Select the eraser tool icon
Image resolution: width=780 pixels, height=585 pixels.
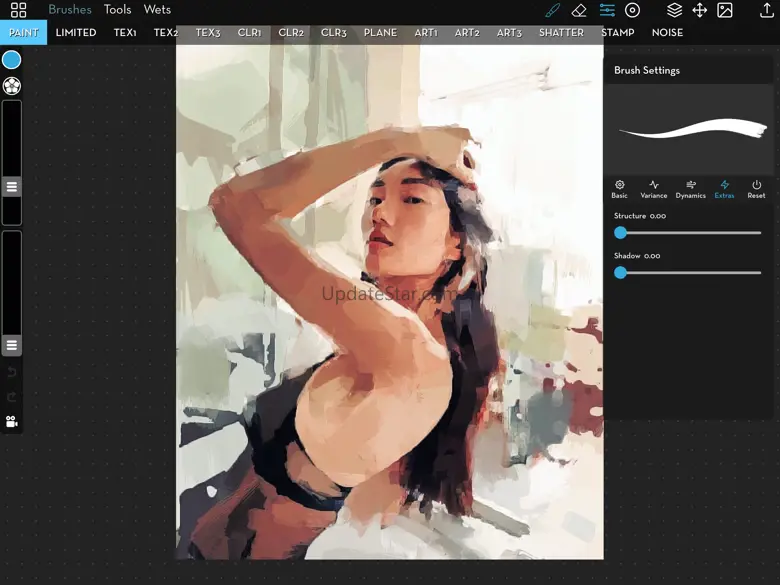tap(579, 10)
